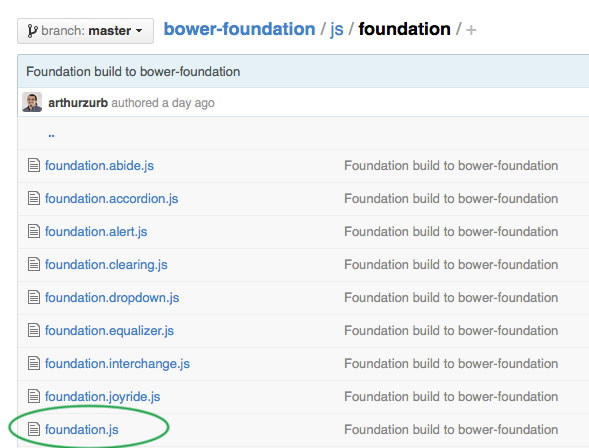Open commit message in foundation.interchange.js row
589x448 pixels.
(x=451, y=364)
